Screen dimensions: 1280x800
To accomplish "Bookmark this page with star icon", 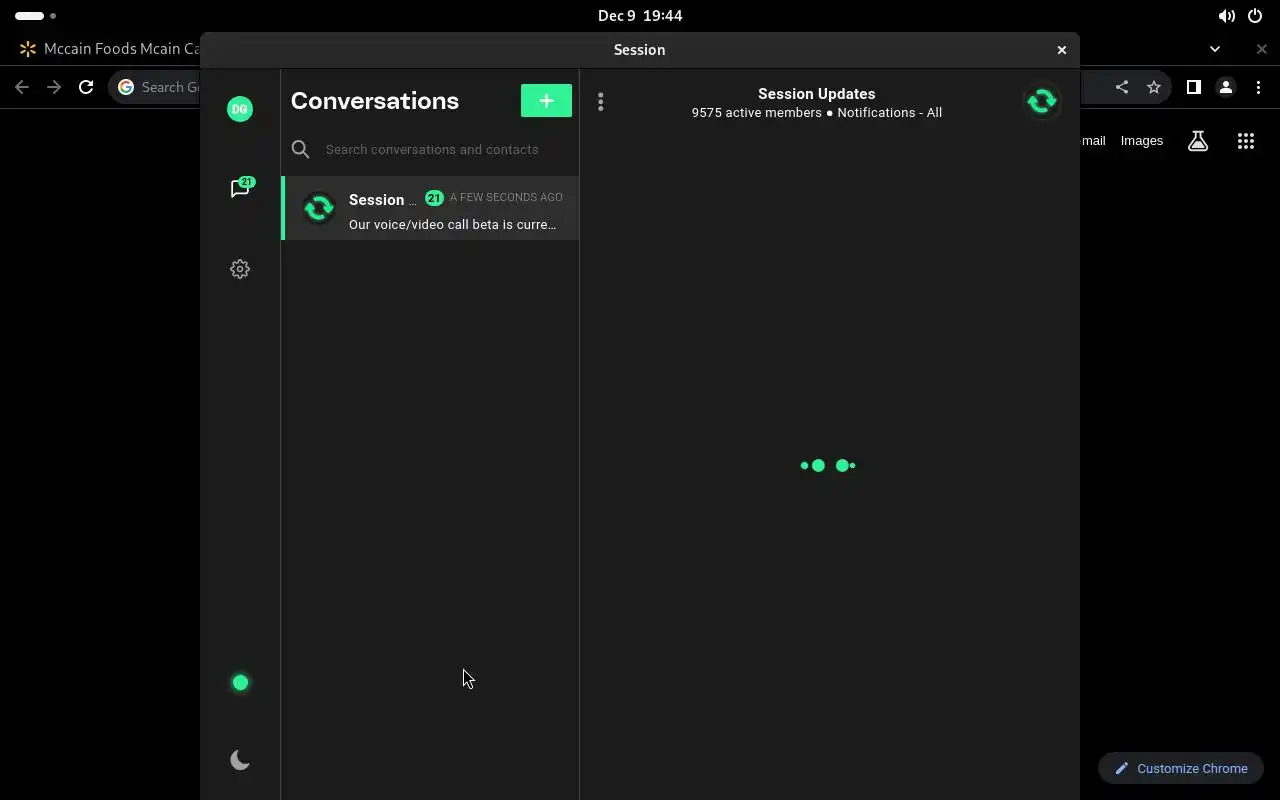I will [x=1154, y=87].
